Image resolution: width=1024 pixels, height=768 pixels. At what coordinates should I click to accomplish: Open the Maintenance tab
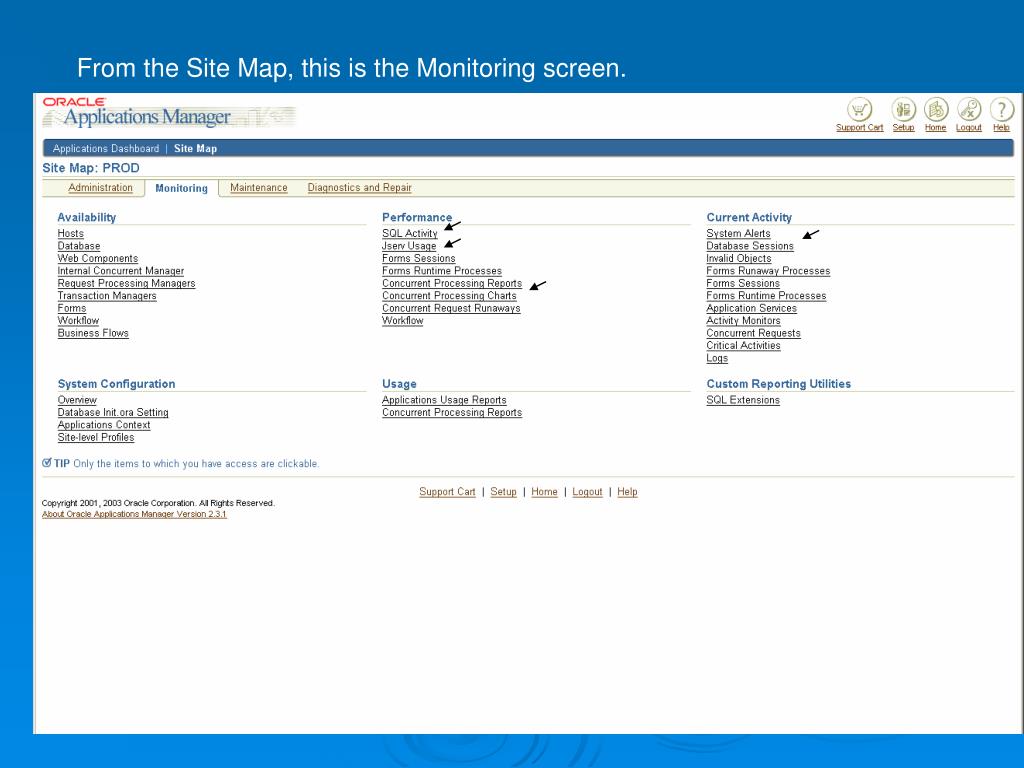tap(258, 188)
